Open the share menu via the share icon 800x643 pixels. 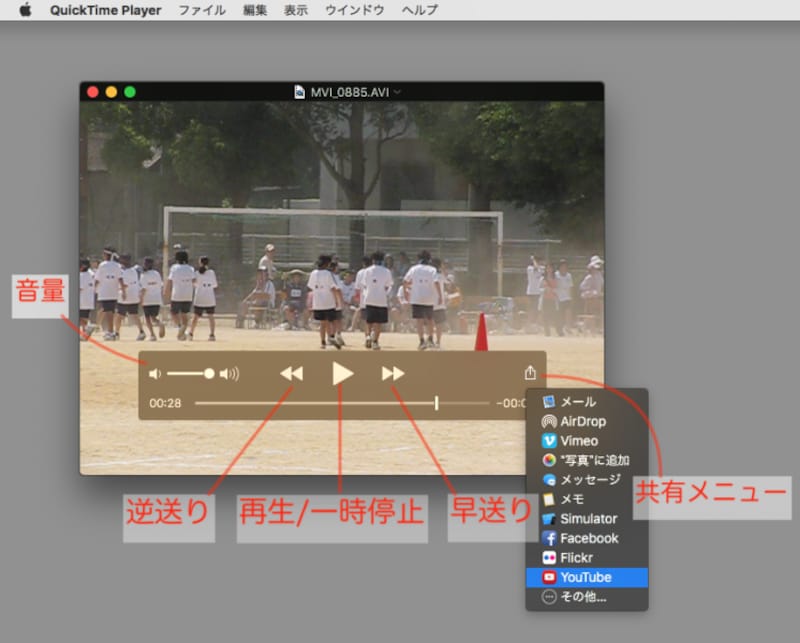[x=530, y=371]
